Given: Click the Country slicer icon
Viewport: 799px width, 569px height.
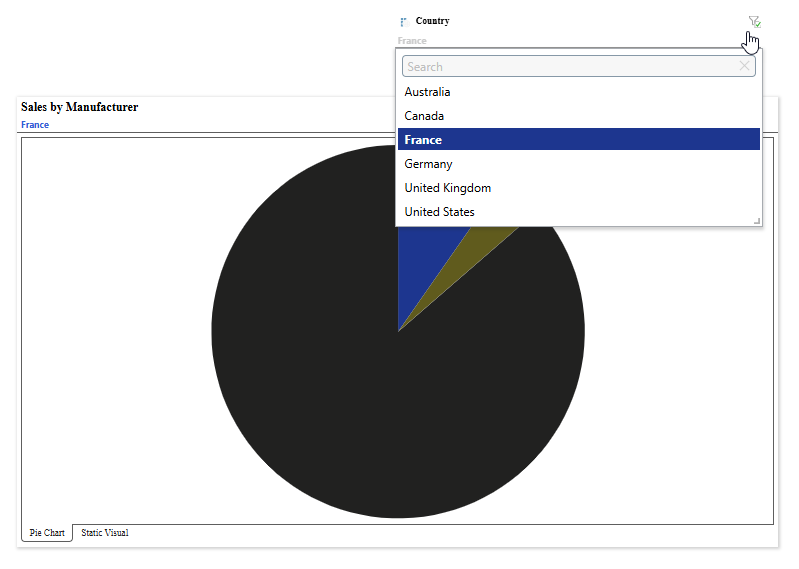Looking at the screenshot, I should coord(404,22).
